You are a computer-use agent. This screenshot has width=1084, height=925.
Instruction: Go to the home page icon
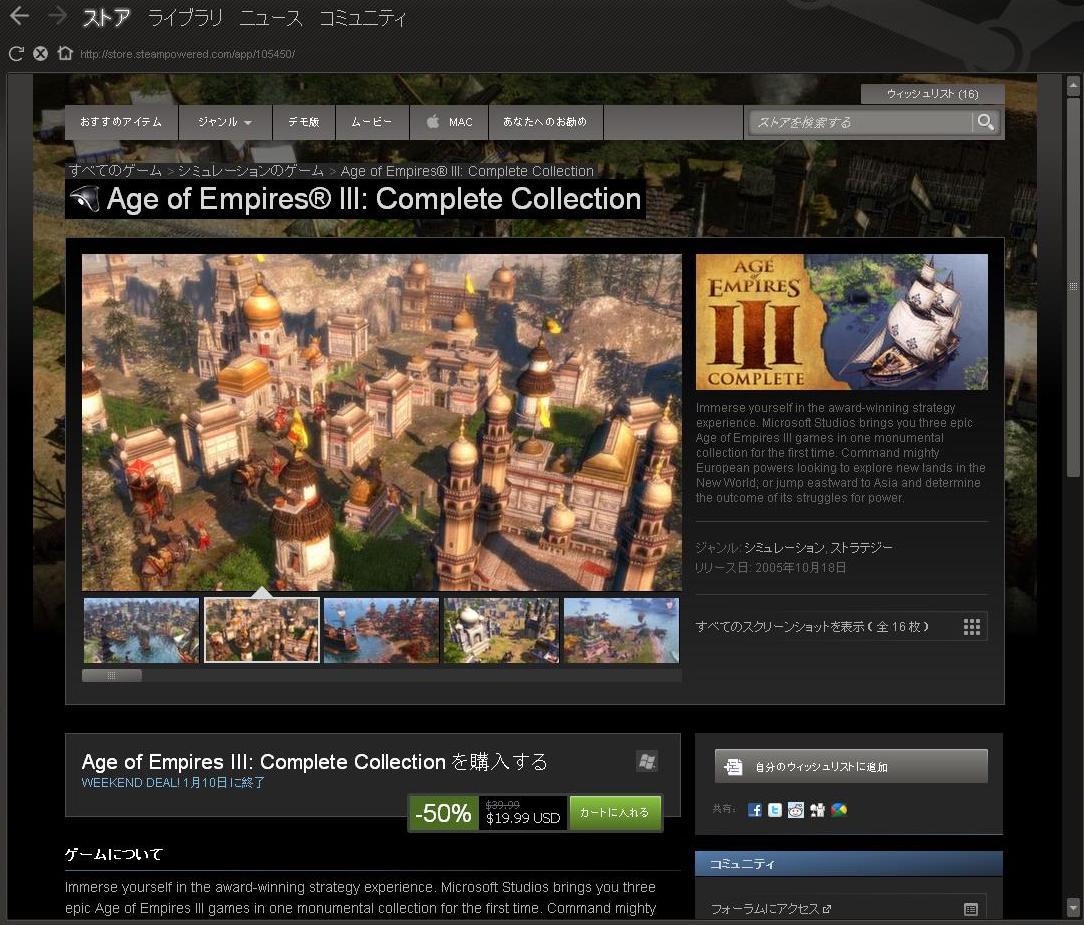pos(65,53)
